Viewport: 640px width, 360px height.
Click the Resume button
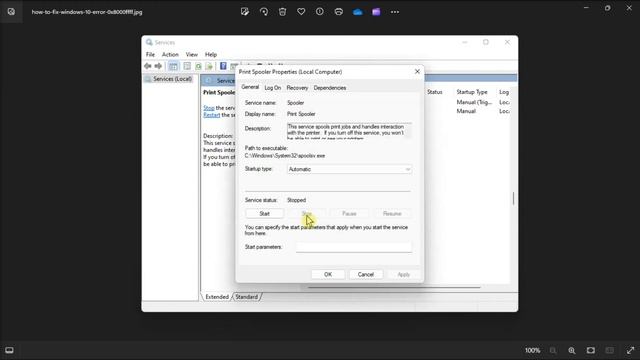point(392,213)
